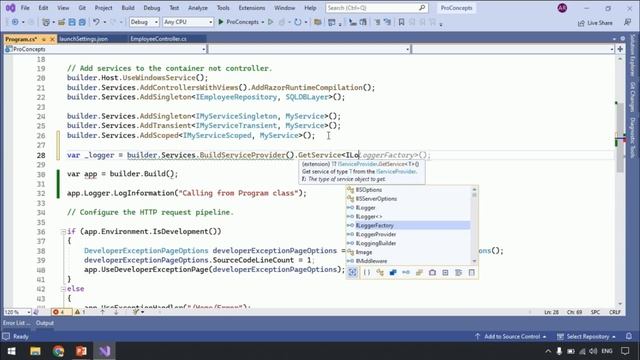
Task: Start debugging ProConcepts
Action: [238, 22]
